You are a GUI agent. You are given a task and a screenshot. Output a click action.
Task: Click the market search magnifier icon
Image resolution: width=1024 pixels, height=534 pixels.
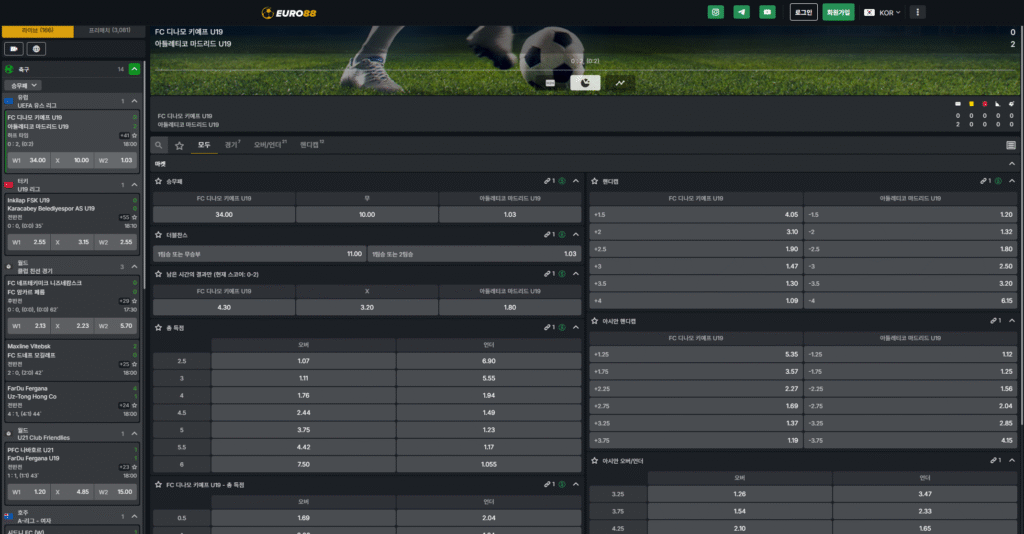tap(159, 145)
